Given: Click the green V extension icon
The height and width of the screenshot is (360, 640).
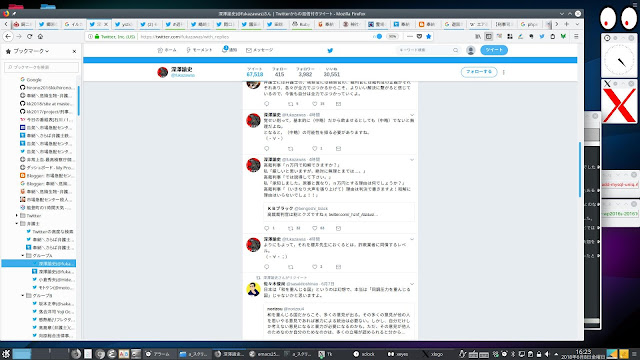Looking at the screenshot, I should click(563, 36).
